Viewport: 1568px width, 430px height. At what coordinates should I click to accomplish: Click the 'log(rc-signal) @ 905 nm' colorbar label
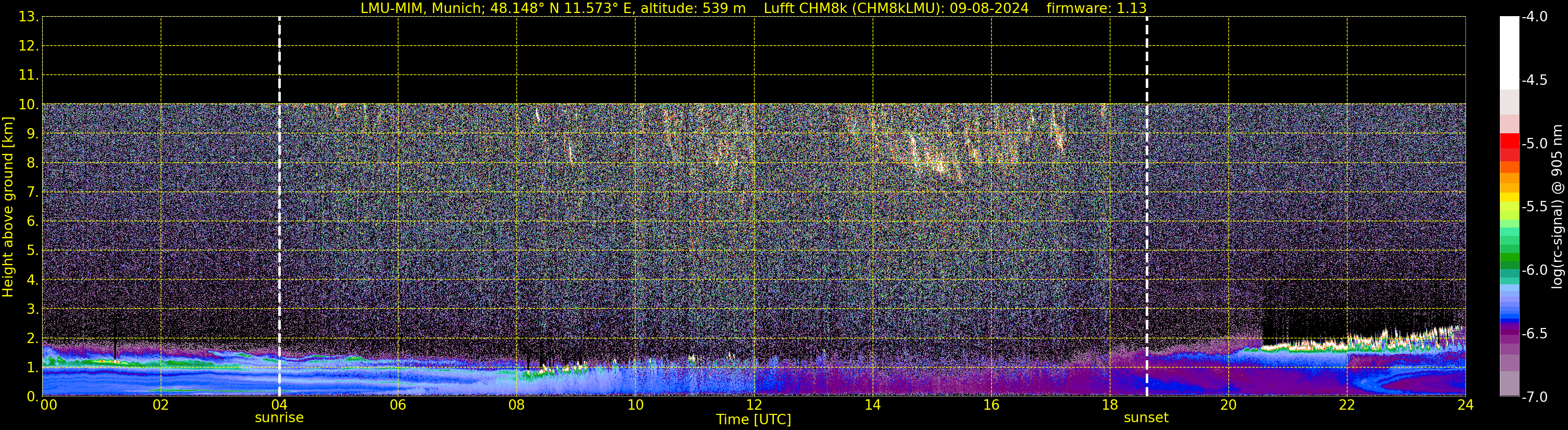tap(1557, 207)
